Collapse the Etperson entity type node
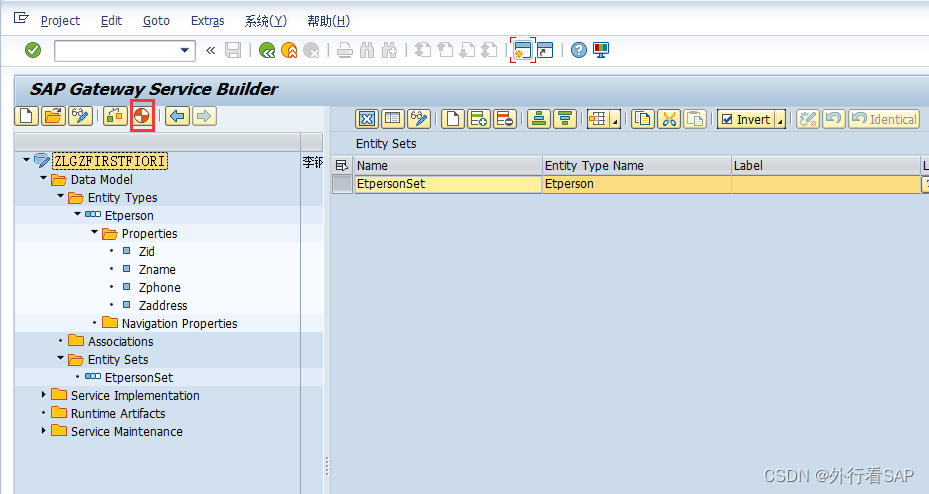The height and width of the screenshot is (494, 929). (78, 214)
